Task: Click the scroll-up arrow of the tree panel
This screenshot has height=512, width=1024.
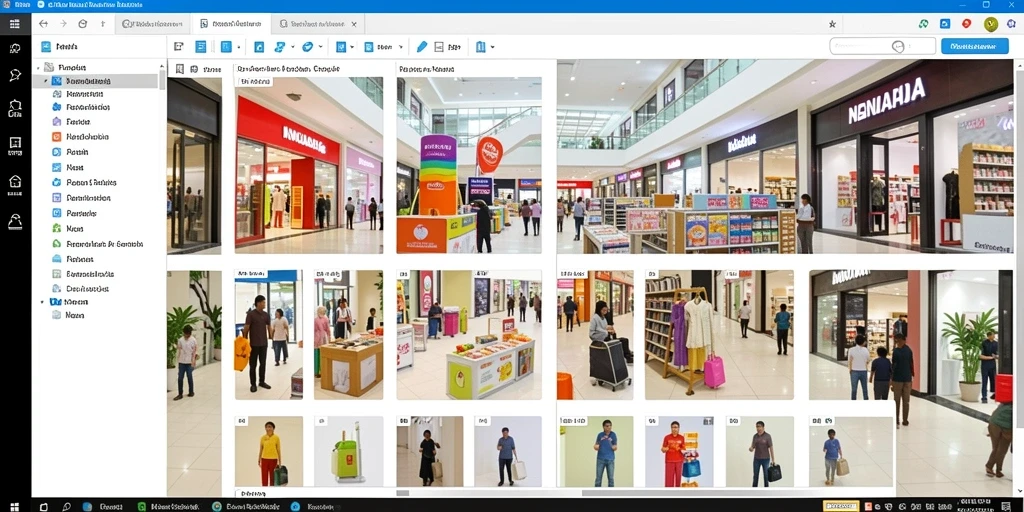Action: tap(163, 65)
